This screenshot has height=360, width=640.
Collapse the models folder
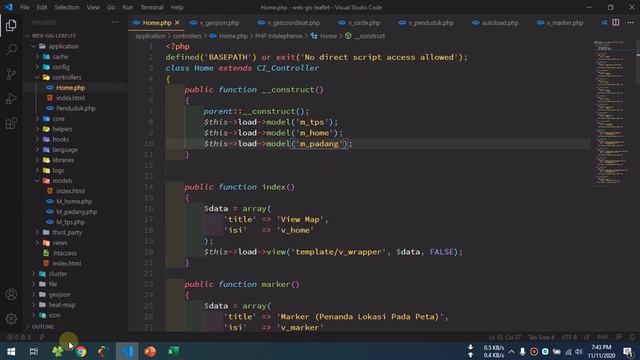(x=62, y=180)
